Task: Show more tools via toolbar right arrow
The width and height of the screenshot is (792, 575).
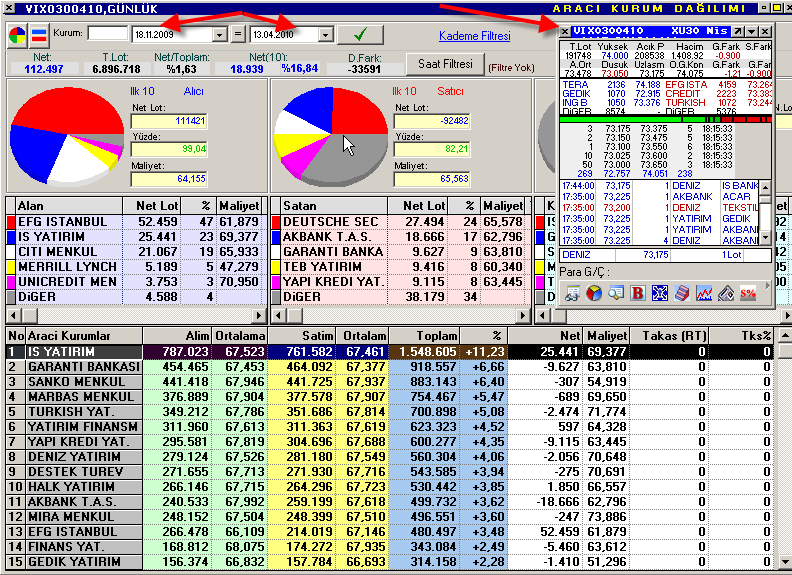Action: [768, 286]
